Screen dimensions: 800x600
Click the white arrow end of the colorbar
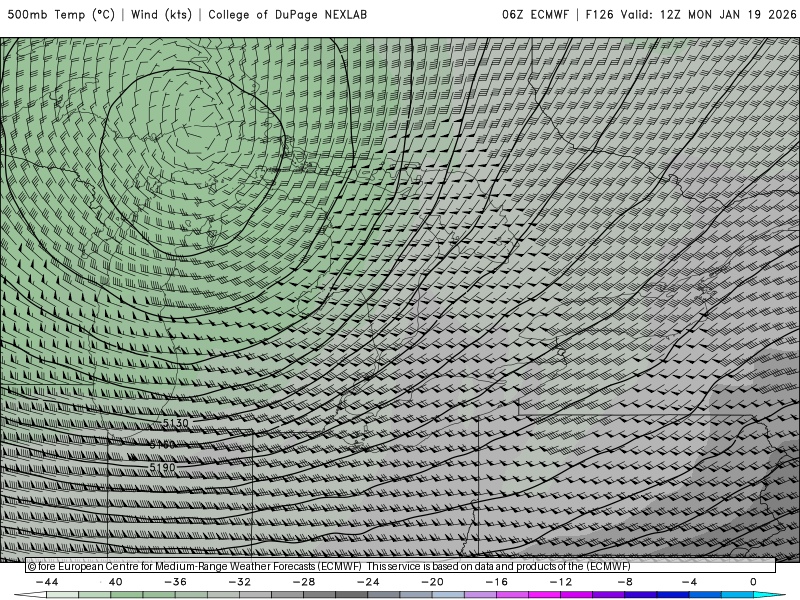coord(30,595)
